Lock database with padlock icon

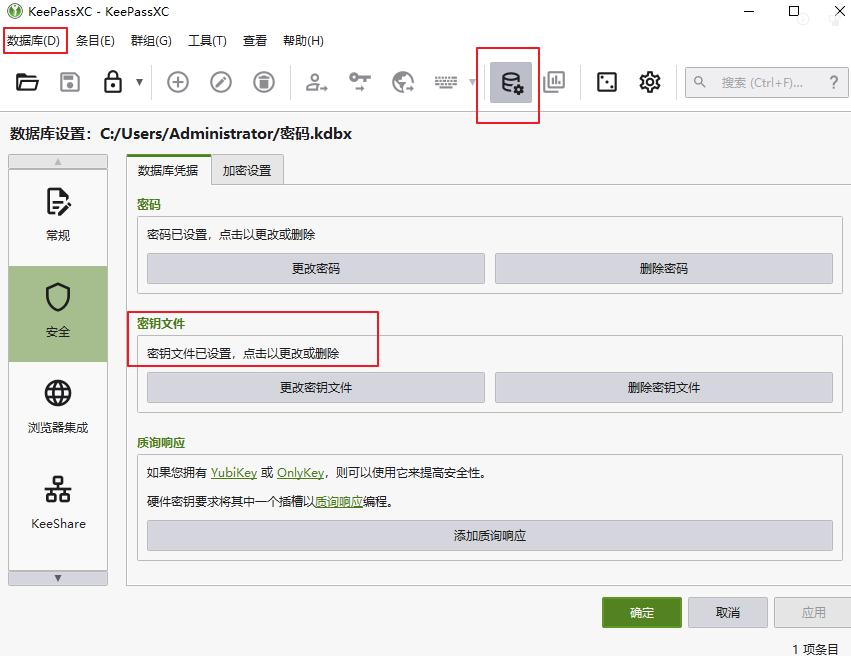click(x=113, y=82)
